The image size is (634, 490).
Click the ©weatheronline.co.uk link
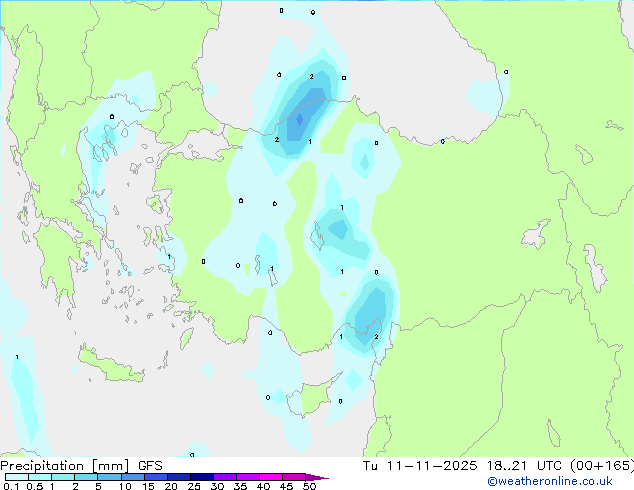(x=550, y=481)
